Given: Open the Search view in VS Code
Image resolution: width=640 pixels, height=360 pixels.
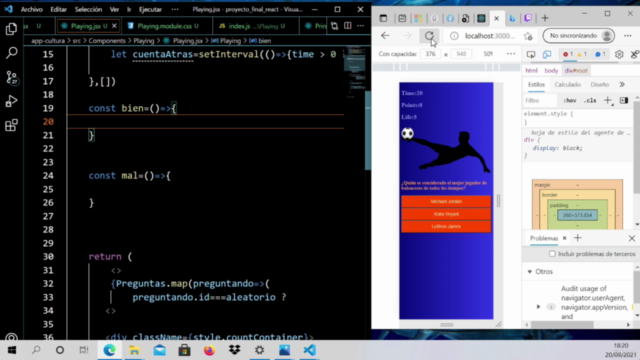Looking at the screenshot, I should (11, 53).
